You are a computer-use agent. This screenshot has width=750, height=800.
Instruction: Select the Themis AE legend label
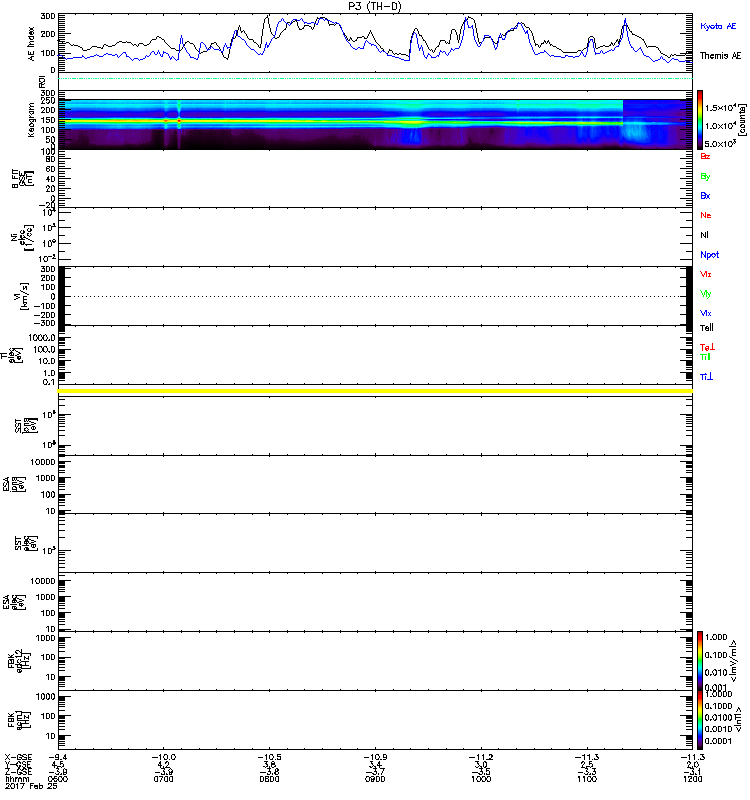(x=720, y=56)
